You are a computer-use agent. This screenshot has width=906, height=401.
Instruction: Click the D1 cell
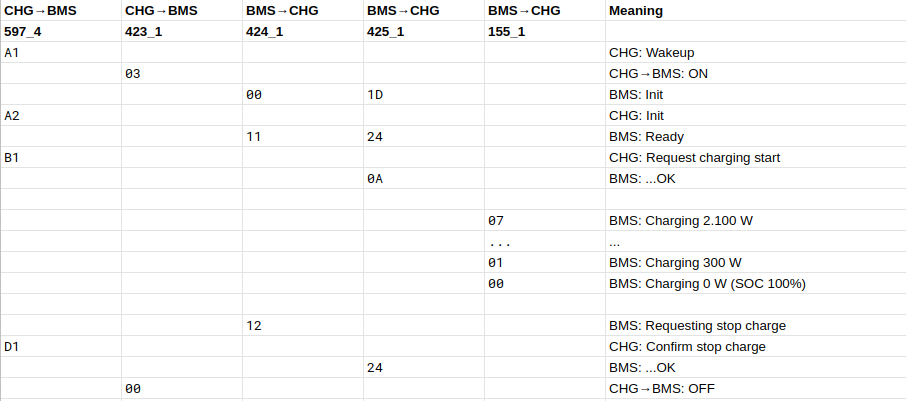[61, 347]
